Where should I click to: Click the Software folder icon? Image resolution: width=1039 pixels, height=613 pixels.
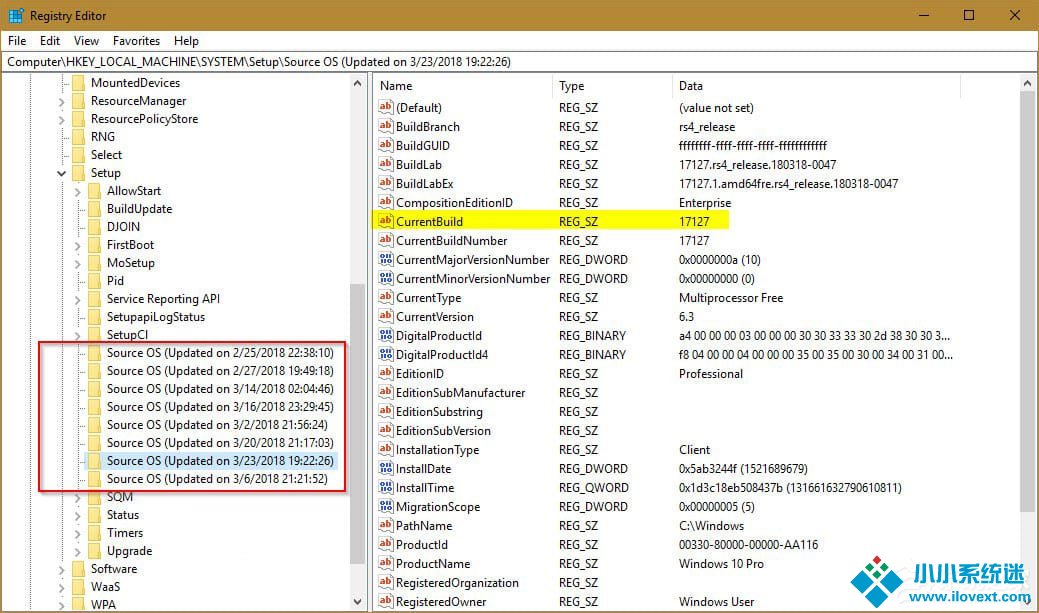point(79,569)
